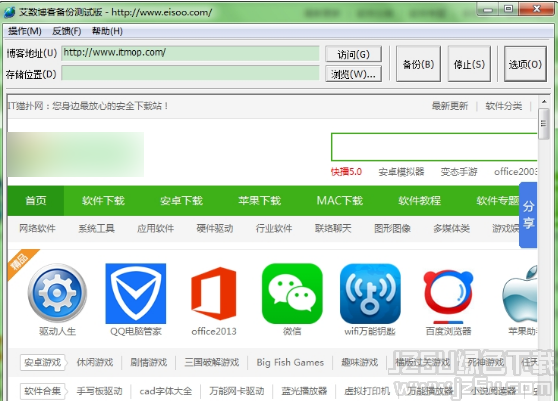
Task: Open the 百度浏览器 icon
Action: (x=448, y=296)
